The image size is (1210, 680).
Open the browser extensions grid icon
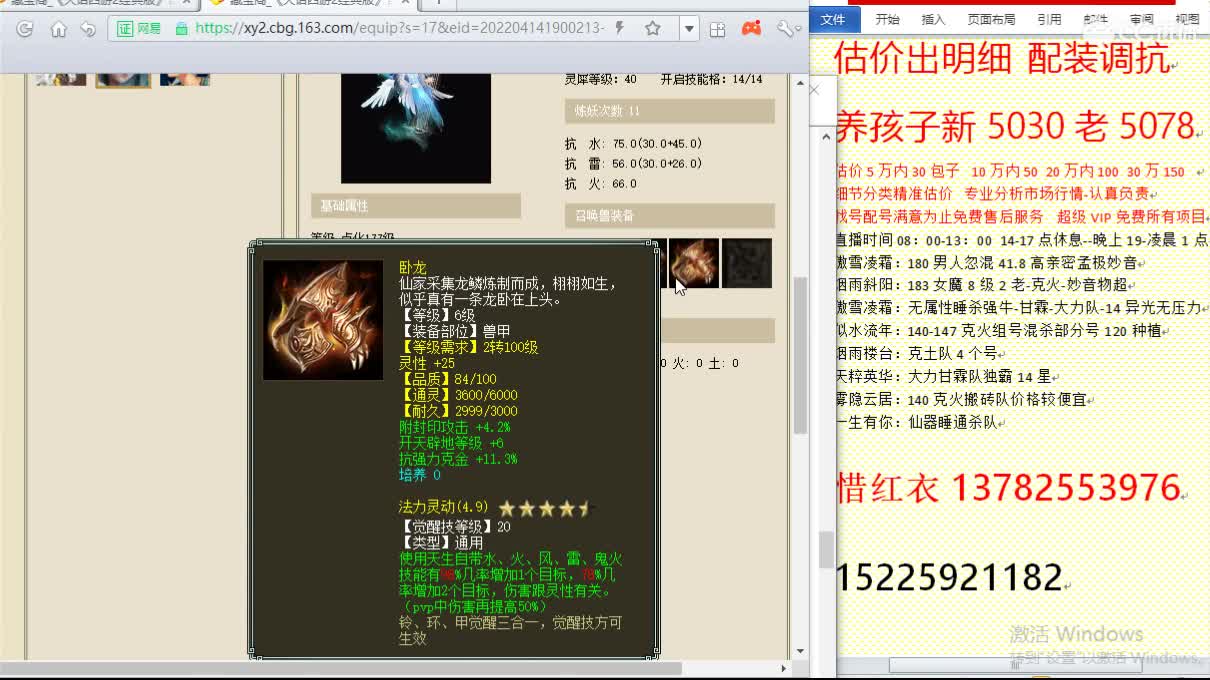[x=717, y=29]
